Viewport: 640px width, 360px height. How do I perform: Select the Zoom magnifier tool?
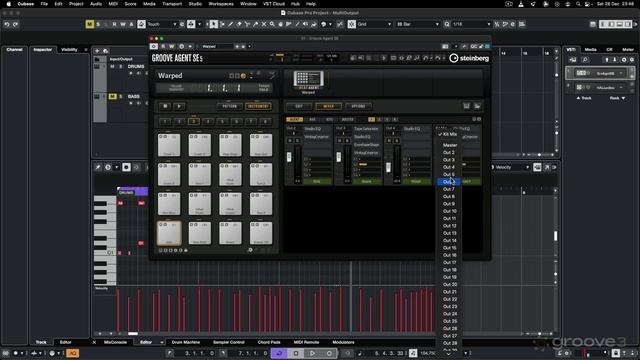[272, 24]
